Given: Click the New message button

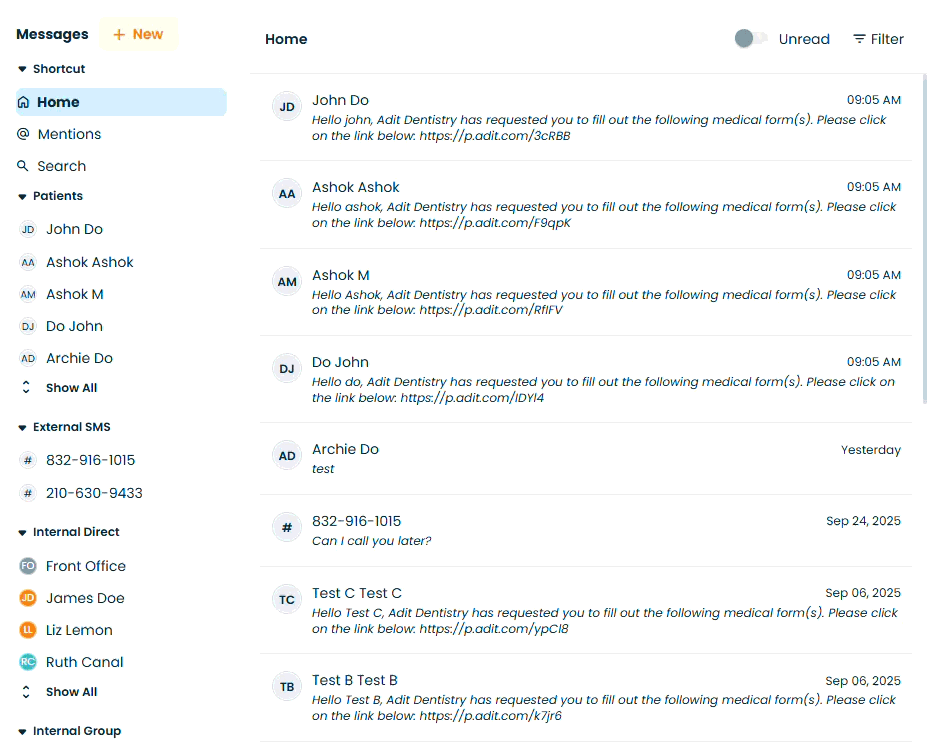Looking at the screenshot, I should click(138, 34).
